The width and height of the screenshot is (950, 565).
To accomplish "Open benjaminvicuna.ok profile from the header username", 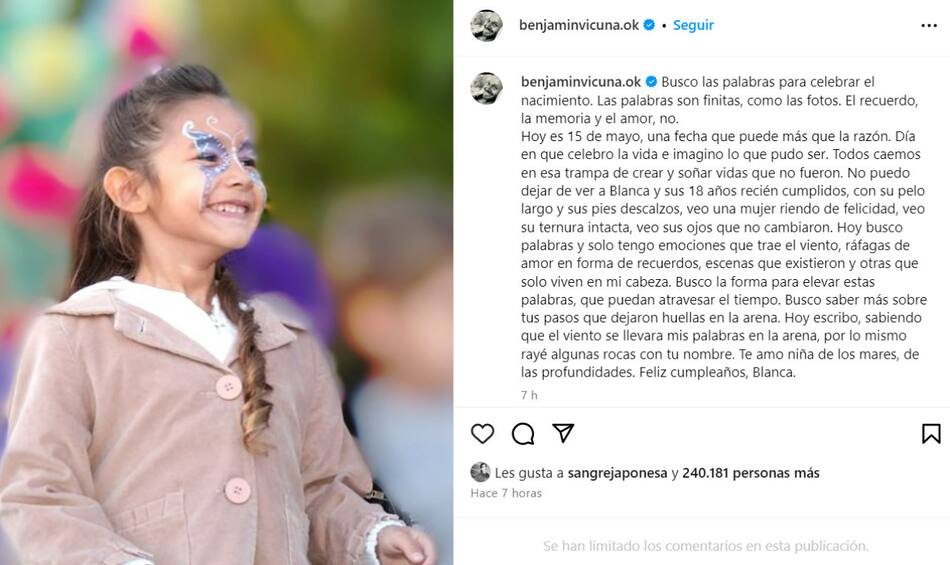I will pos(579,25).
